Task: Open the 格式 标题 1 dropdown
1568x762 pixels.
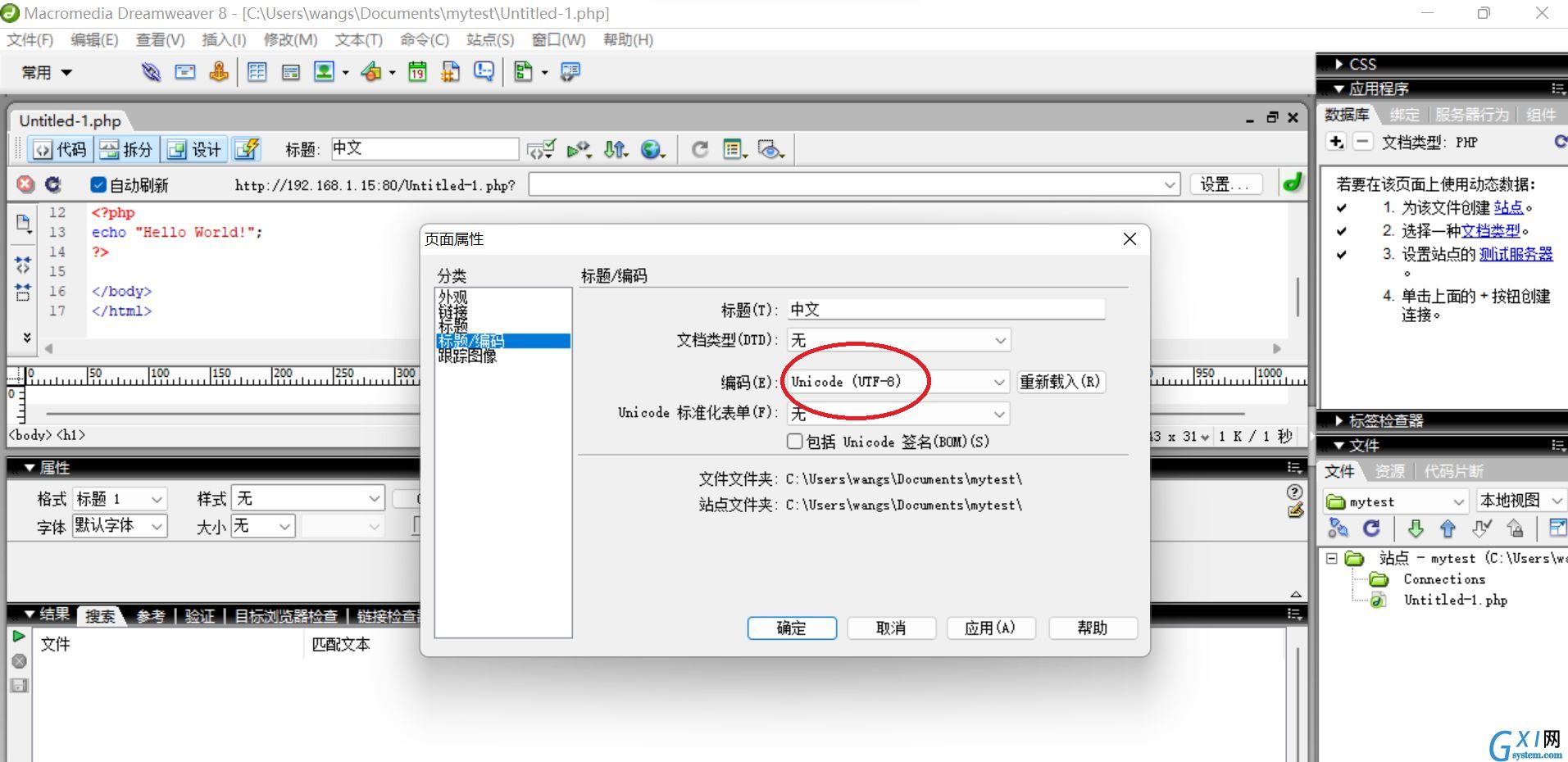Action: pyautogui.click(x=120, y=498)
